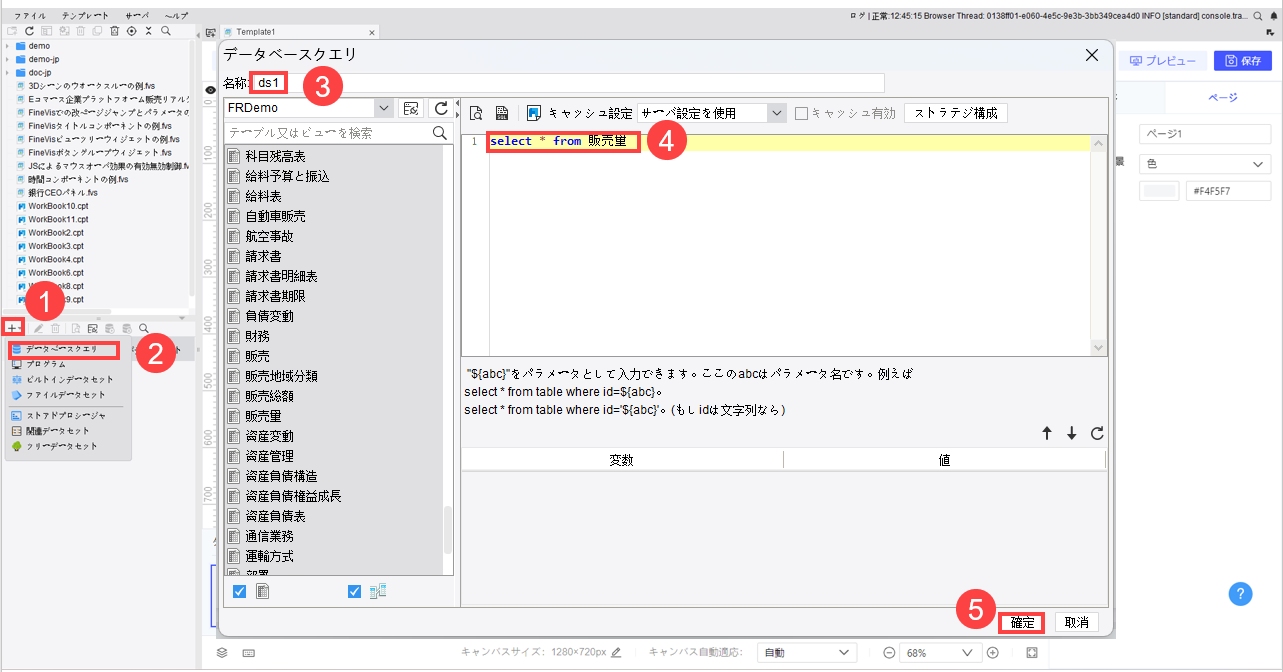Click the collapse-all icon in file toolbar
Screen dimensions: 1283x672
tap(148, 31)
